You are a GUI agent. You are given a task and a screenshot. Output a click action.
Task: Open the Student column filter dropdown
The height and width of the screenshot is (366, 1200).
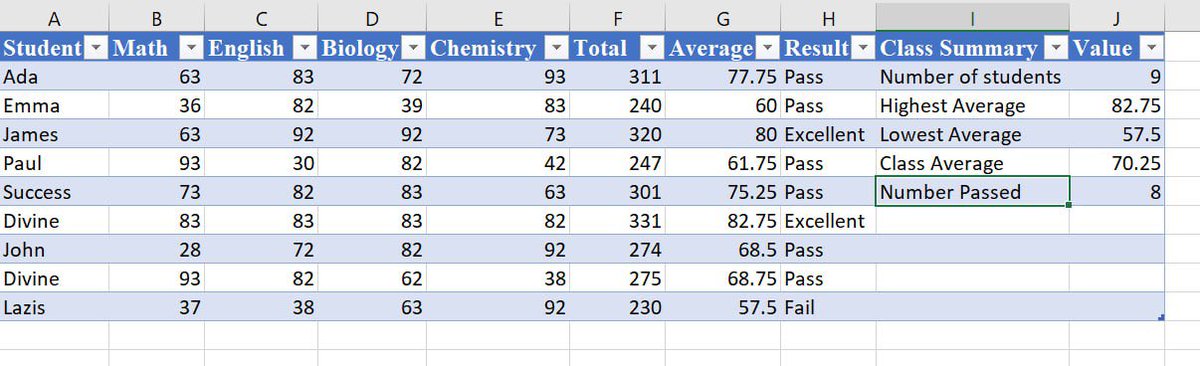(x=96, y=49)
